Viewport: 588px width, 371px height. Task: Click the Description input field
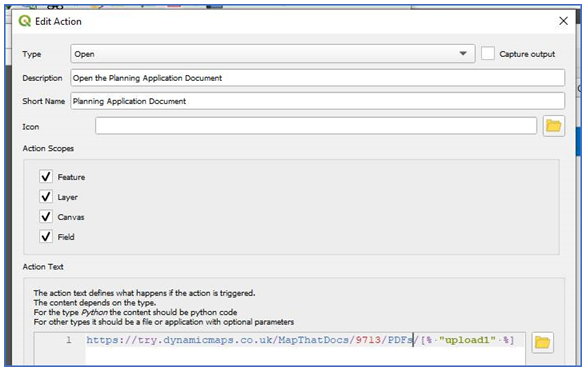click(318, 78)
